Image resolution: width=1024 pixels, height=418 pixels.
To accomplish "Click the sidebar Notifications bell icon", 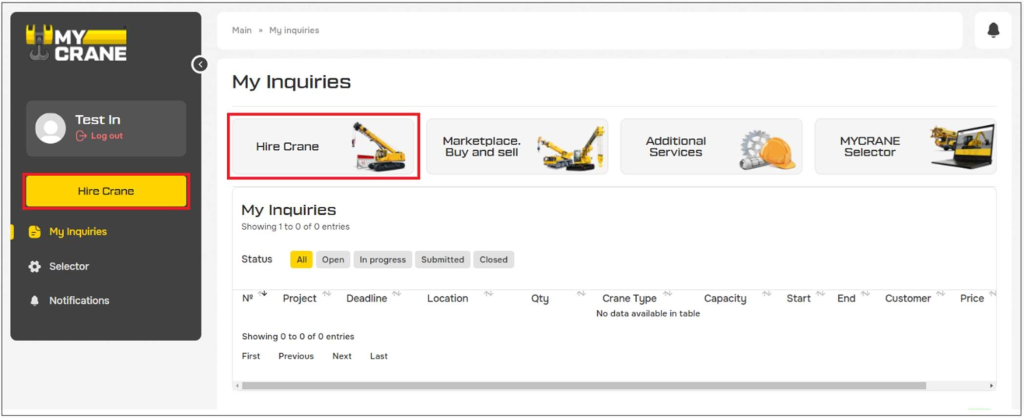I will [x=35, y=300].
